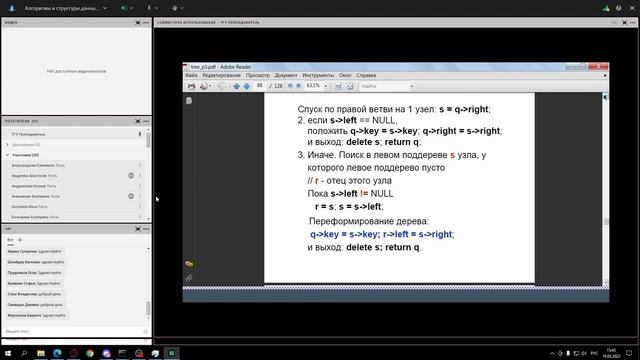Click the Найти search field in Reader
Image resolution: width=640 pixels, height=360 pixels.
384,86
